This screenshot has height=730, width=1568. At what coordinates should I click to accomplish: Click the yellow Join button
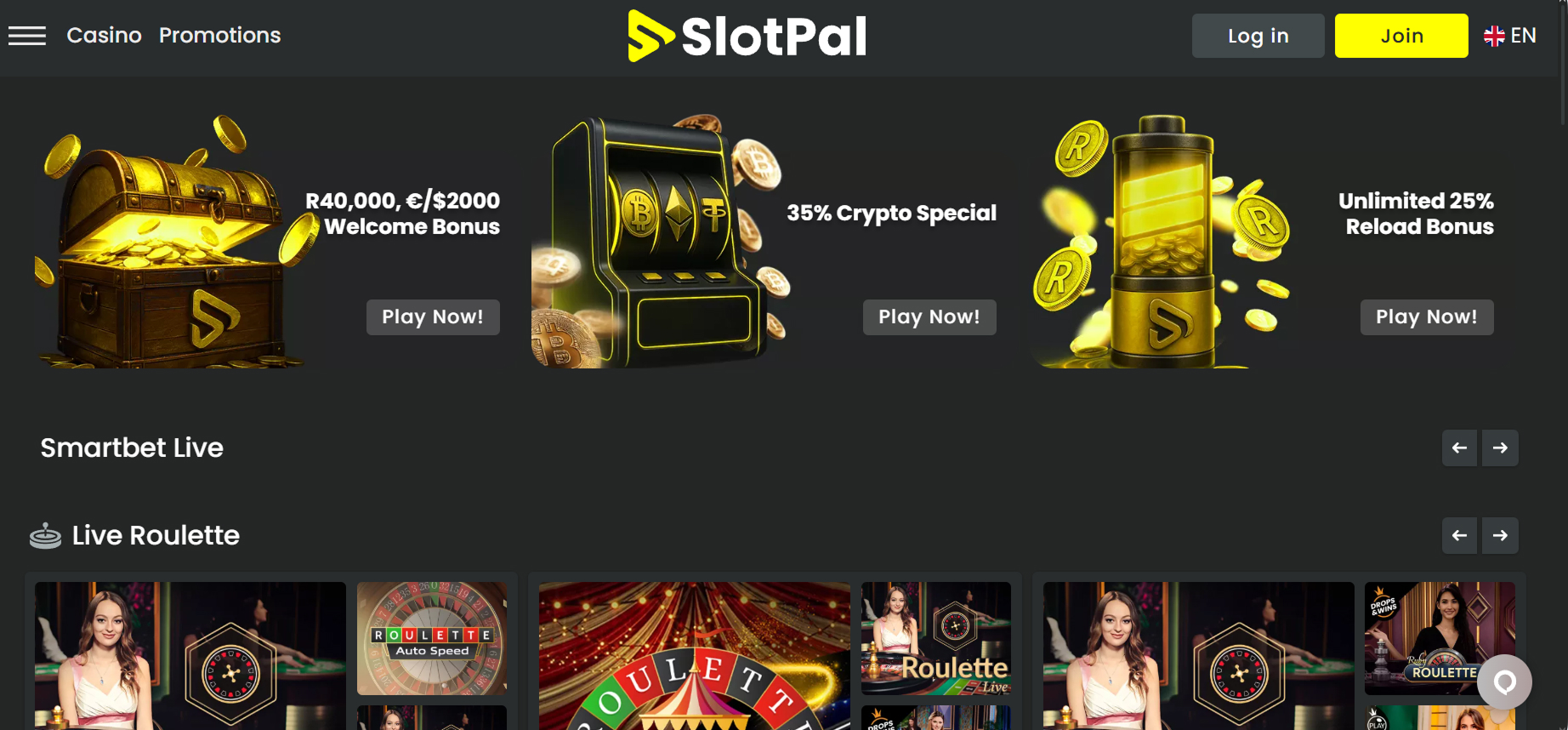tap(1401, 36)
